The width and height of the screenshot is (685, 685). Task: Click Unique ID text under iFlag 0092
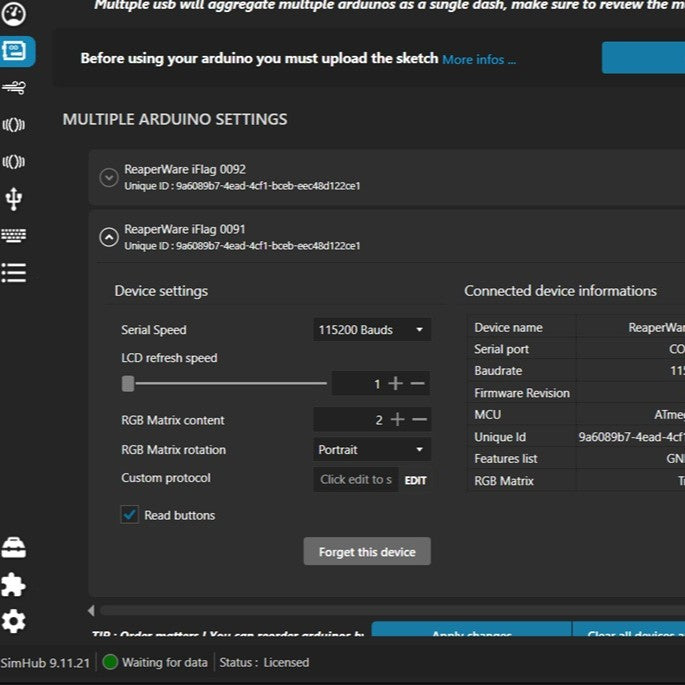coord(242,186)
